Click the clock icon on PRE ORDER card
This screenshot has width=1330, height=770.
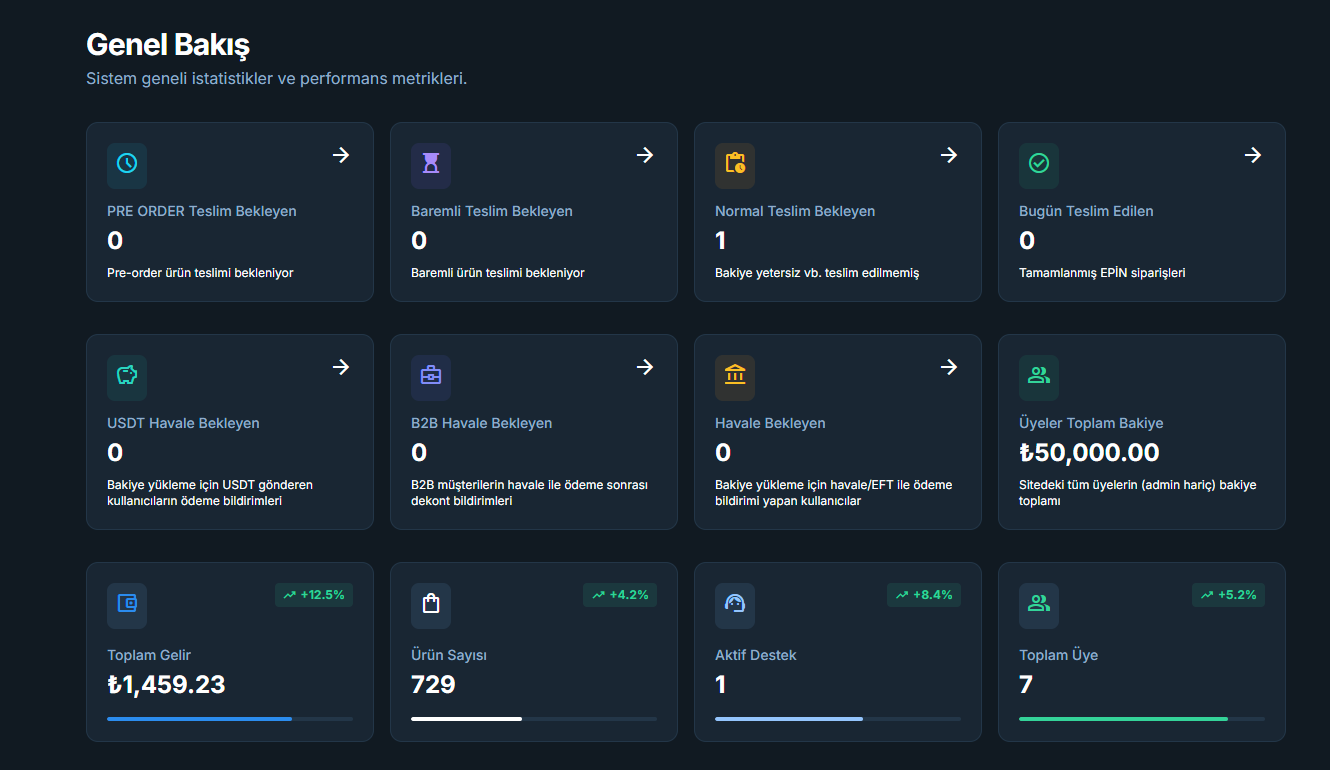(127, 165)
